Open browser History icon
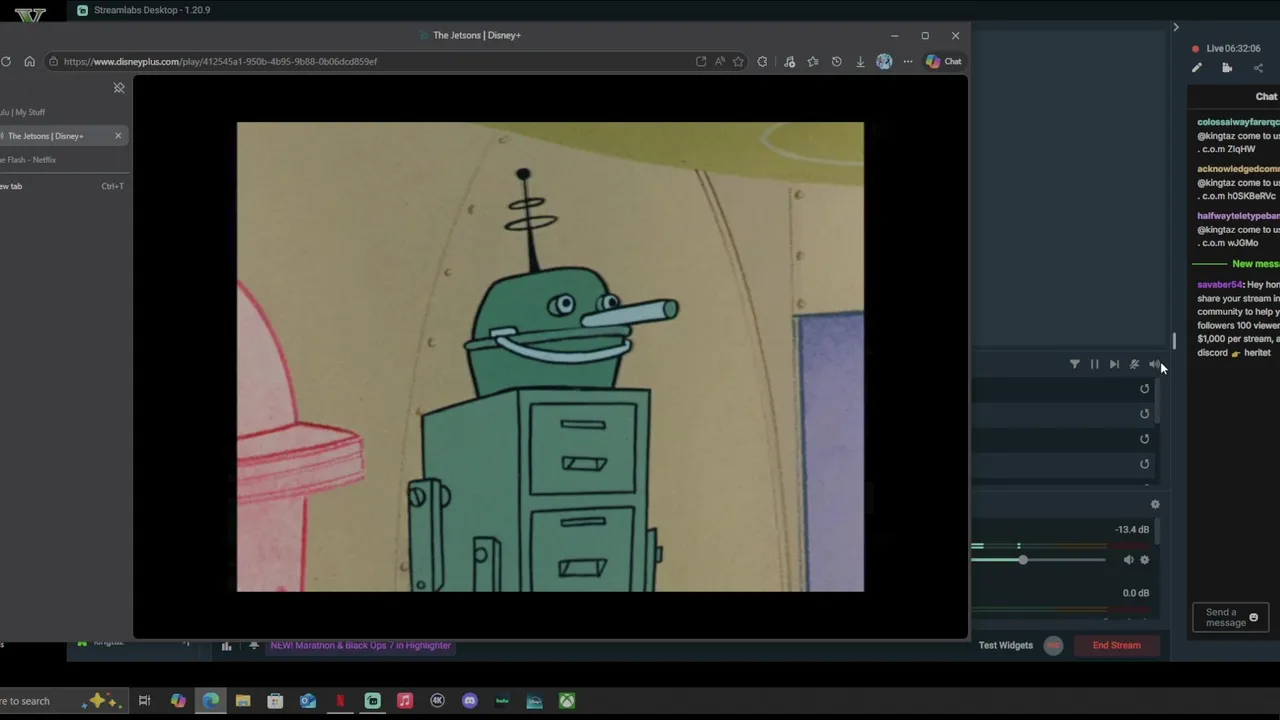 coord(837,62)
